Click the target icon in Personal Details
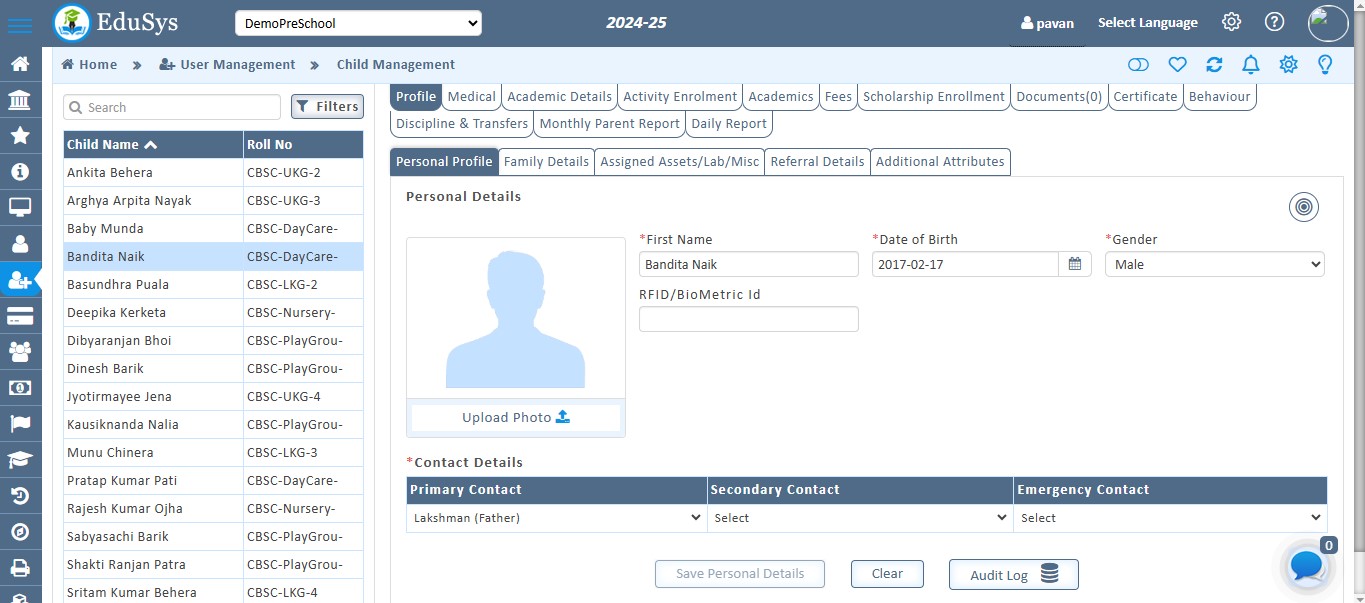Image resolution: width=1365 pixels, height=603 pixels. tap(1303, 207)
